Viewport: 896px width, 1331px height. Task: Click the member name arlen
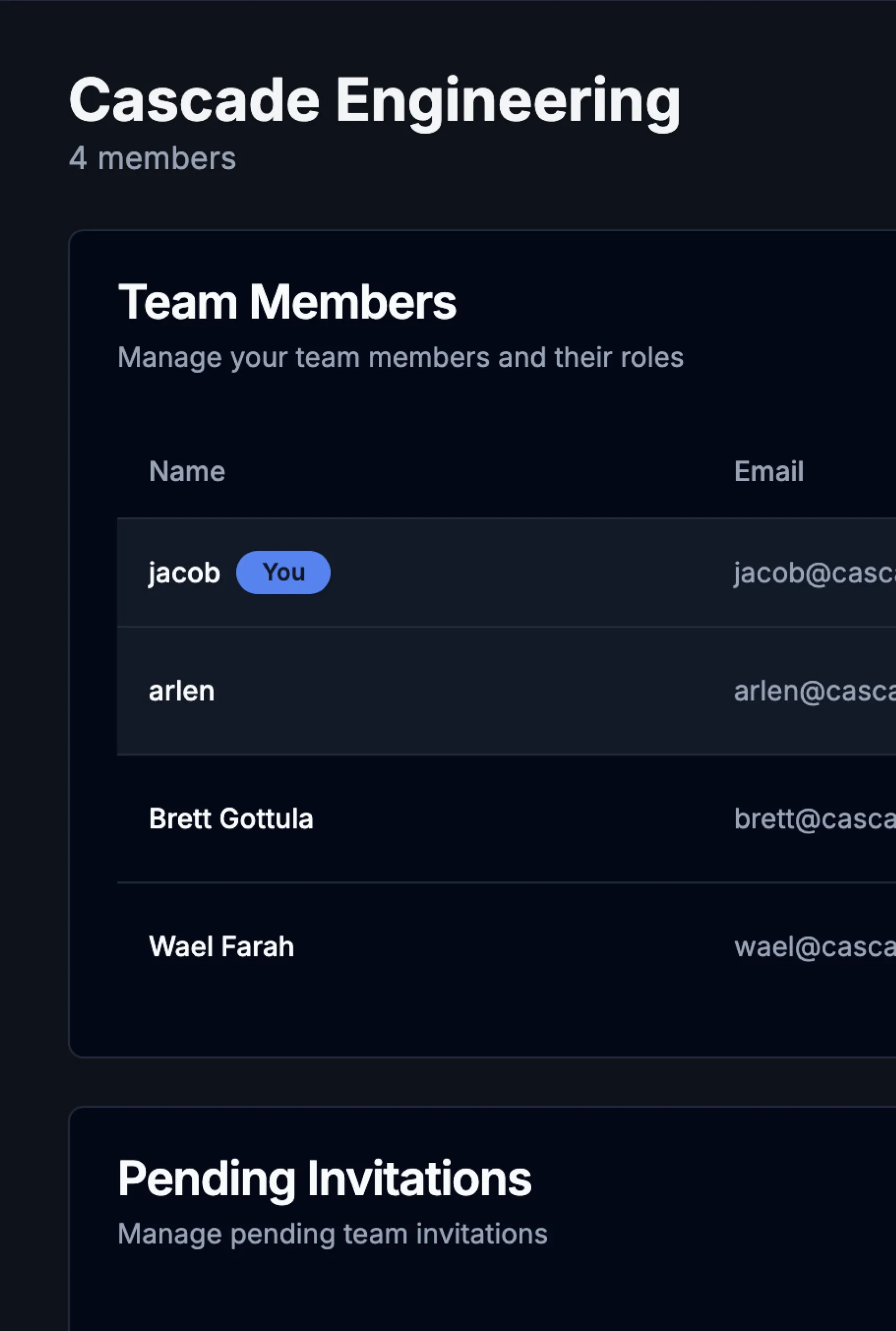181,690
